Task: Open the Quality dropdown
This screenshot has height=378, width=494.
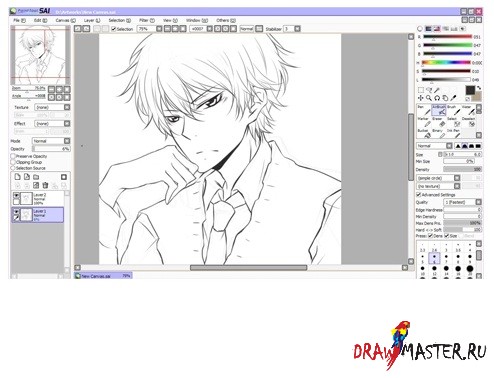Action: (x=462, y=202)
